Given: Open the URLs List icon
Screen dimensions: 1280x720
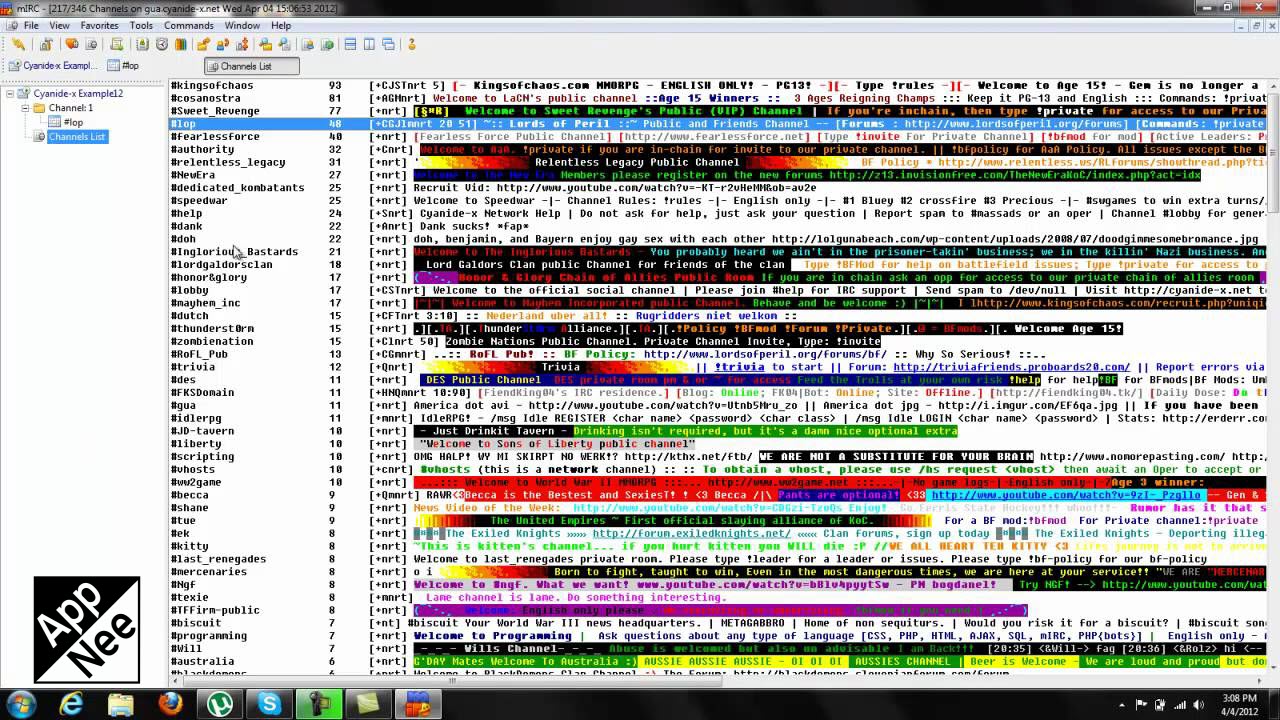Looking at the screenshot, I should (x=326, y=44).
